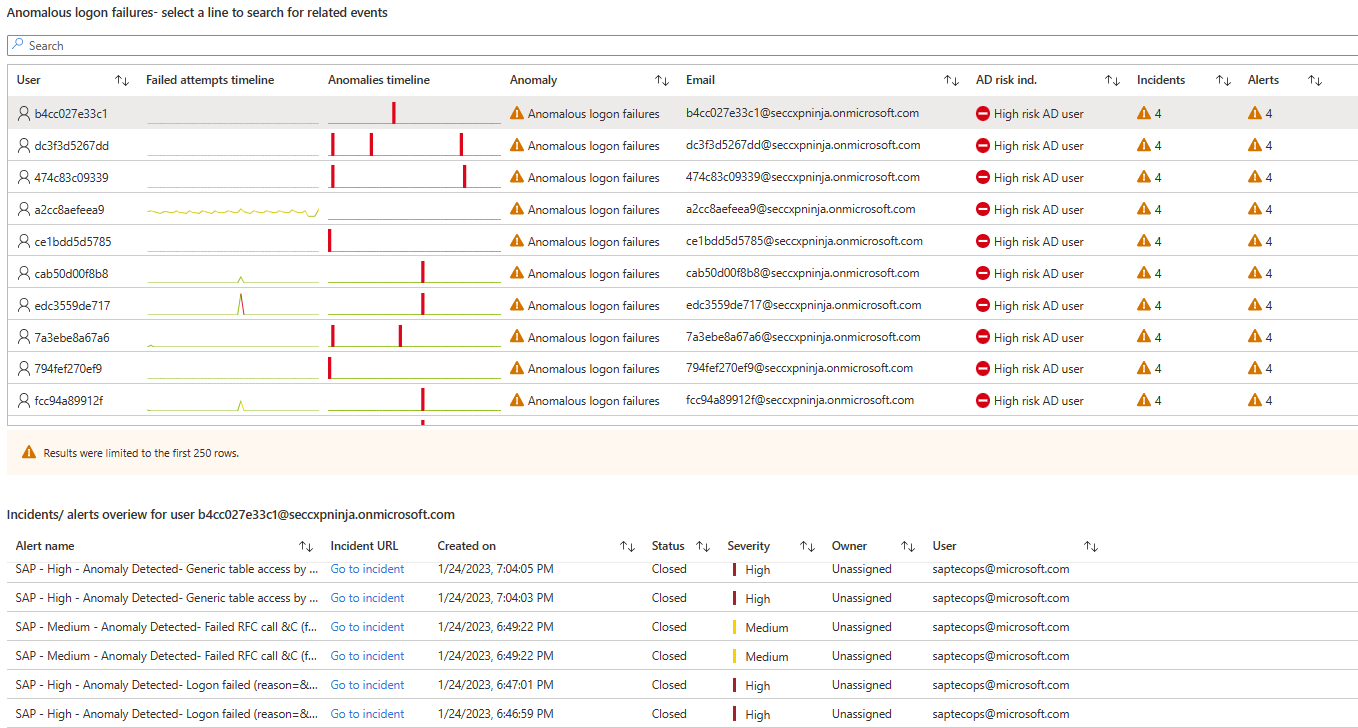Click user icon for fcc94a89912f
The height and width of the screenshot is (728, 1358).
24,400
